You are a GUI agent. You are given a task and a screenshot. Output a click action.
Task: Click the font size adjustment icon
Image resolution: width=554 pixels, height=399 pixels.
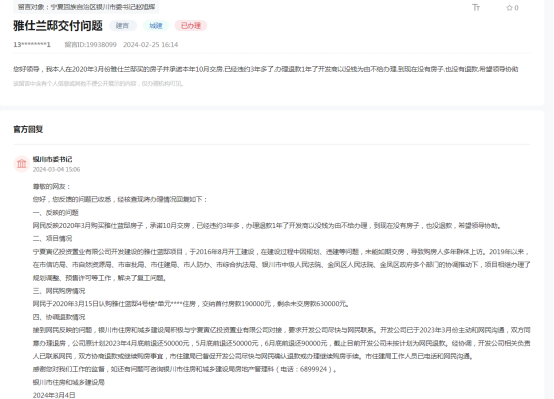point(476,7)
